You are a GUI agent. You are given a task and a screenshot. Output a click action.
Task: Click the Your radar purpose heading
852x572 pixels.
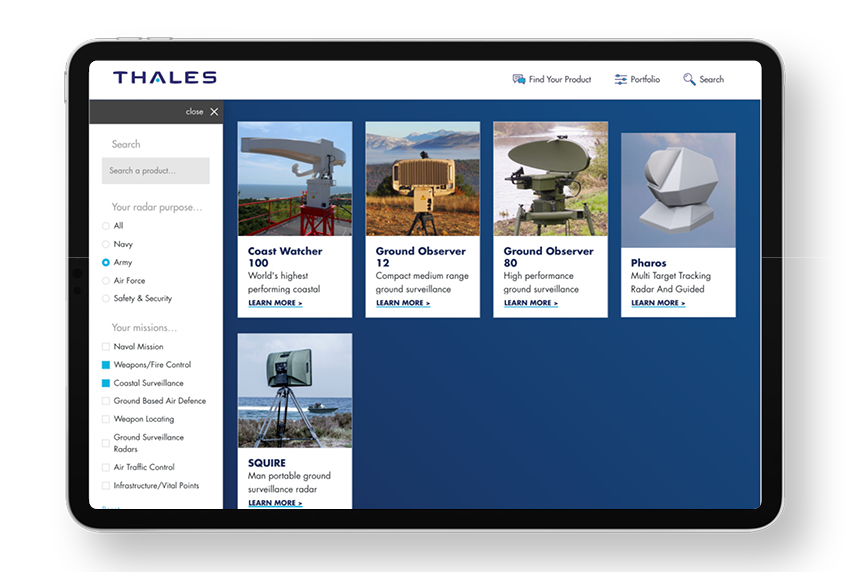click(156, 207)
